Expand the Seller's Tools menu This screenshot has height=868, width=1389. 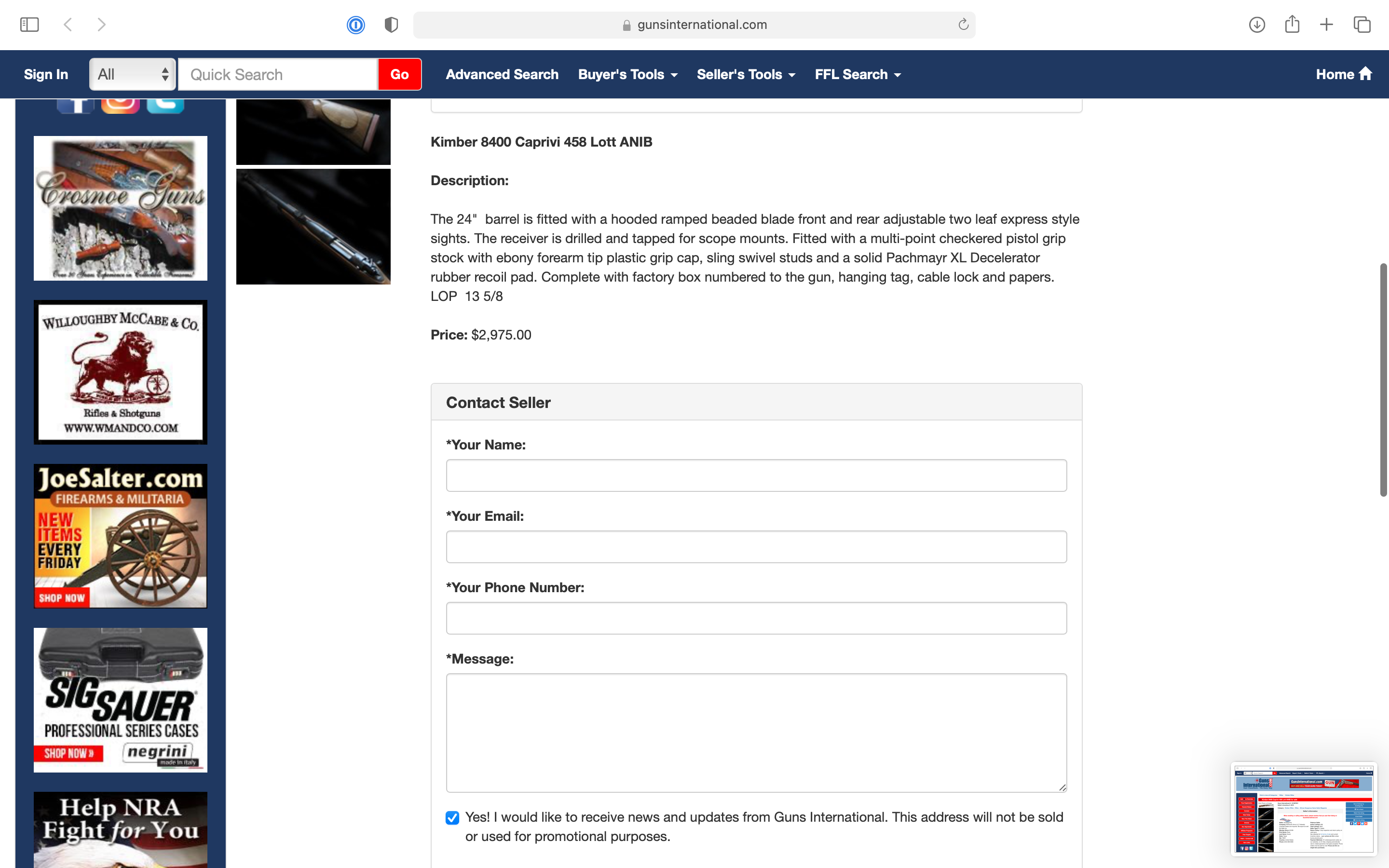(x=746, y=74)
